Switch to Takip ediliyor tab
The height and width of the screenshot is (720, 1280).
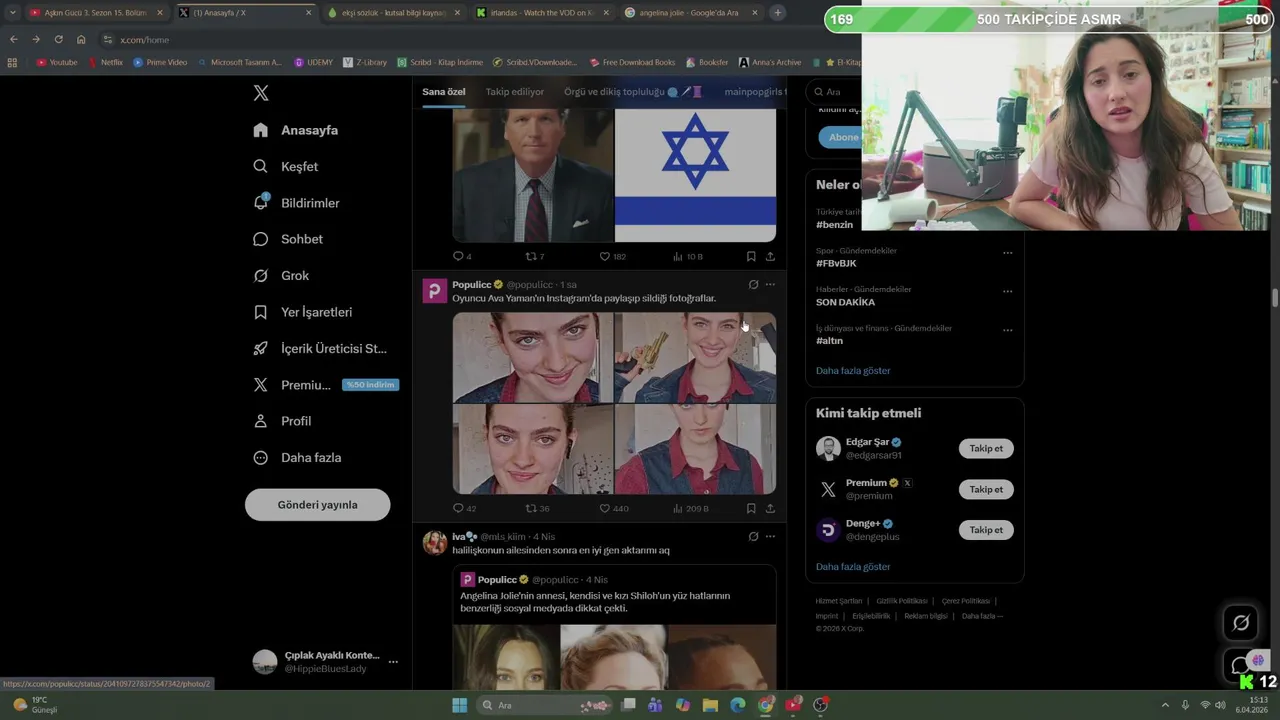pos(515,92)
